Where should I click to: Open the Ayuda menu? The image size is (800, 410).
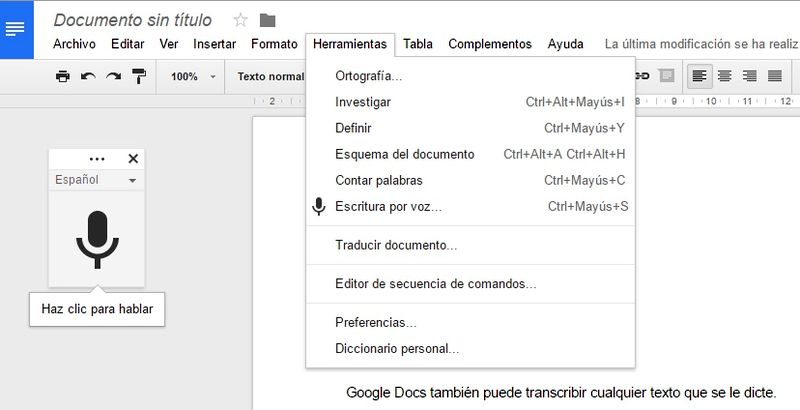[565, 44]
